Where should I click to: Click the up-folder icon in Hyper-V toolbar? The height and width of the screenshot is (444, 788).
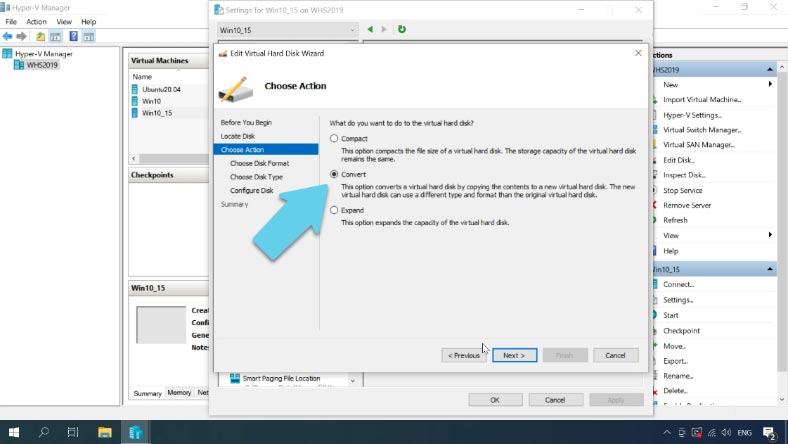click(x=40, y=36)
